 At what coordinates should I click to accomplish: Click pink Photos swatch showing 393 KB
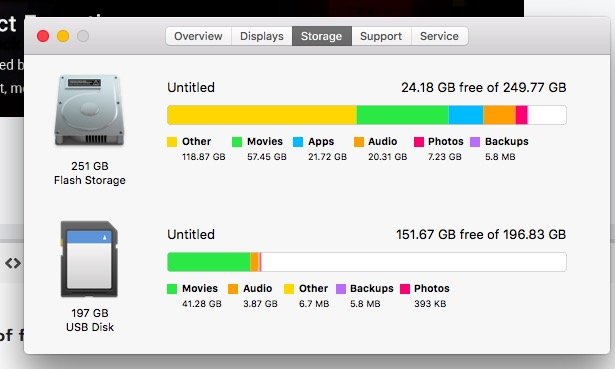(405, 289)
